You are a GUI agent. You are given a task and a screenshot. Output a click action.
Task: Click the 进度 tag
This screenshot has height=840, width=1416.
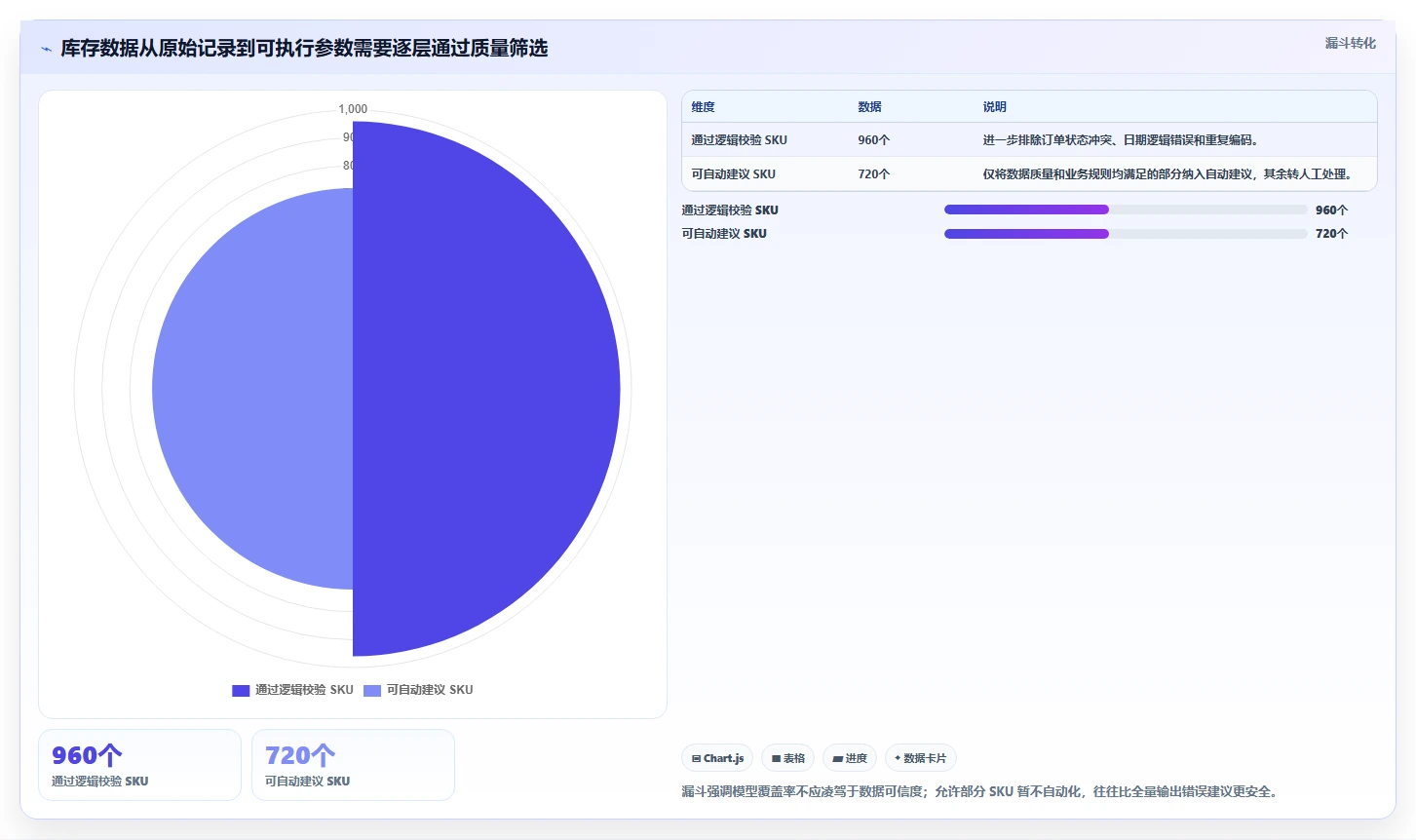850,758
